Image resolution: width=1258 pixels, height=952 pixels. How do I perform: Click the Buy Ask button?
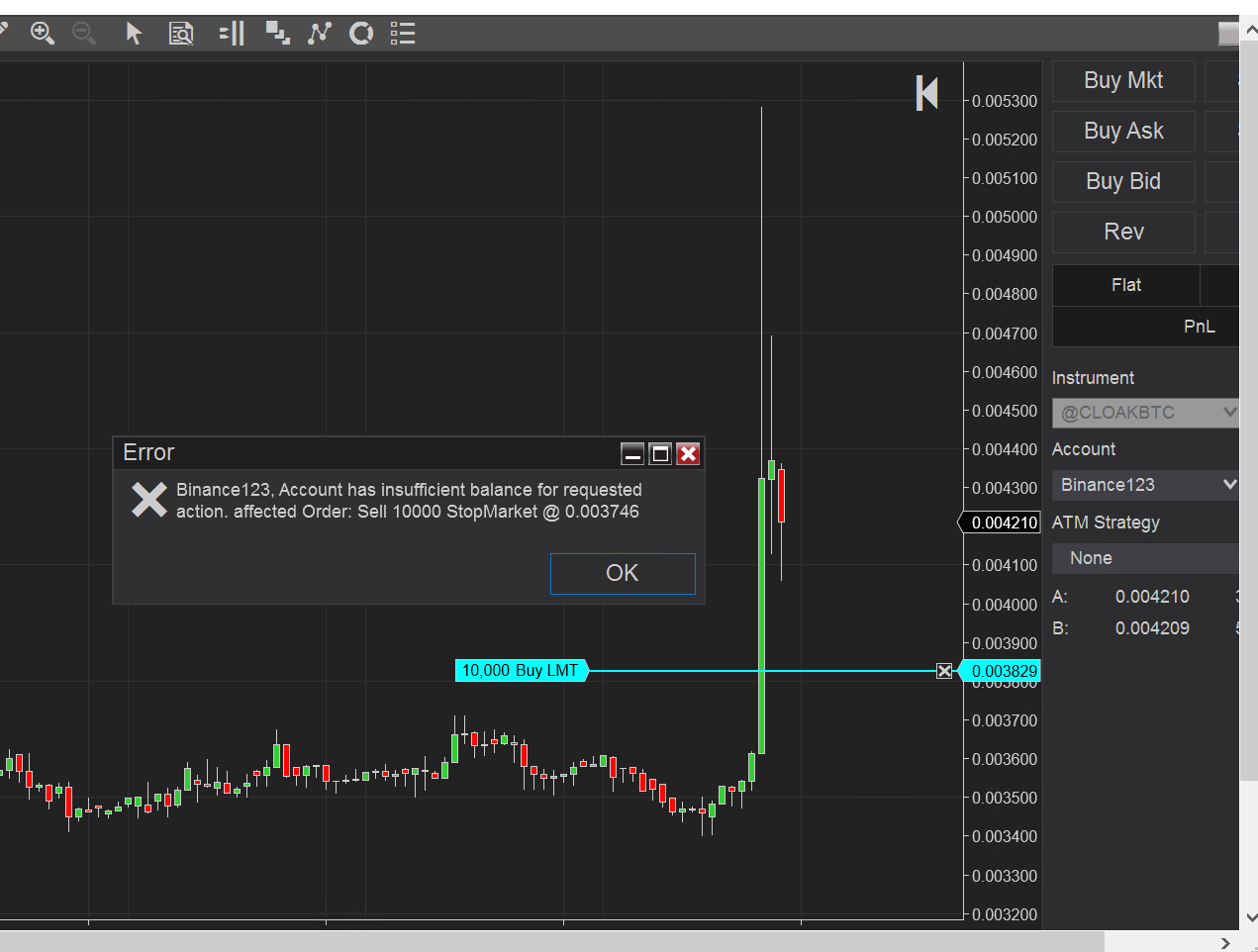pos(1123,132)
